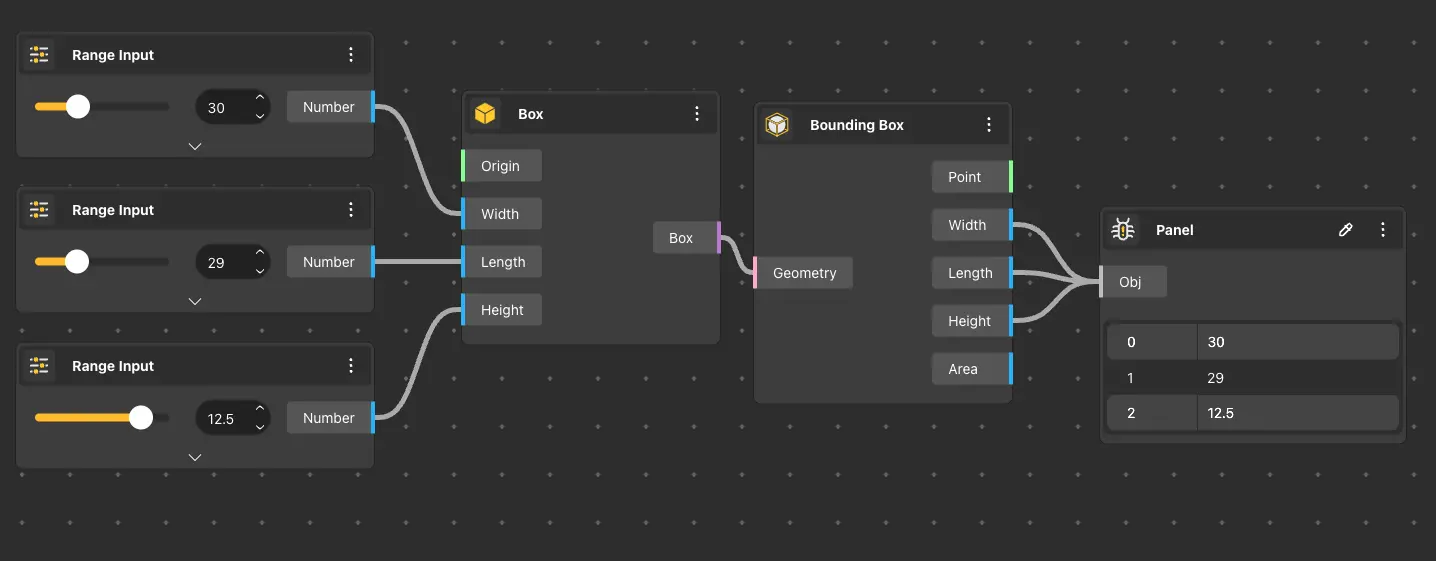Select Panel row 0 with value 30
Viewport: 1436px width, 561px height.
click(x=1252, y=342)
